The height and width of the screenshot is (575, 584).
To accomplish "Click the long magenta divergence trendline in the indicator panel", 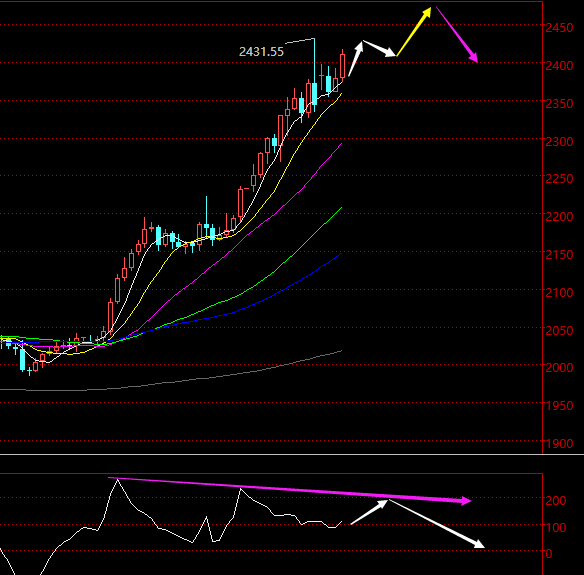I will coord(290,489).
